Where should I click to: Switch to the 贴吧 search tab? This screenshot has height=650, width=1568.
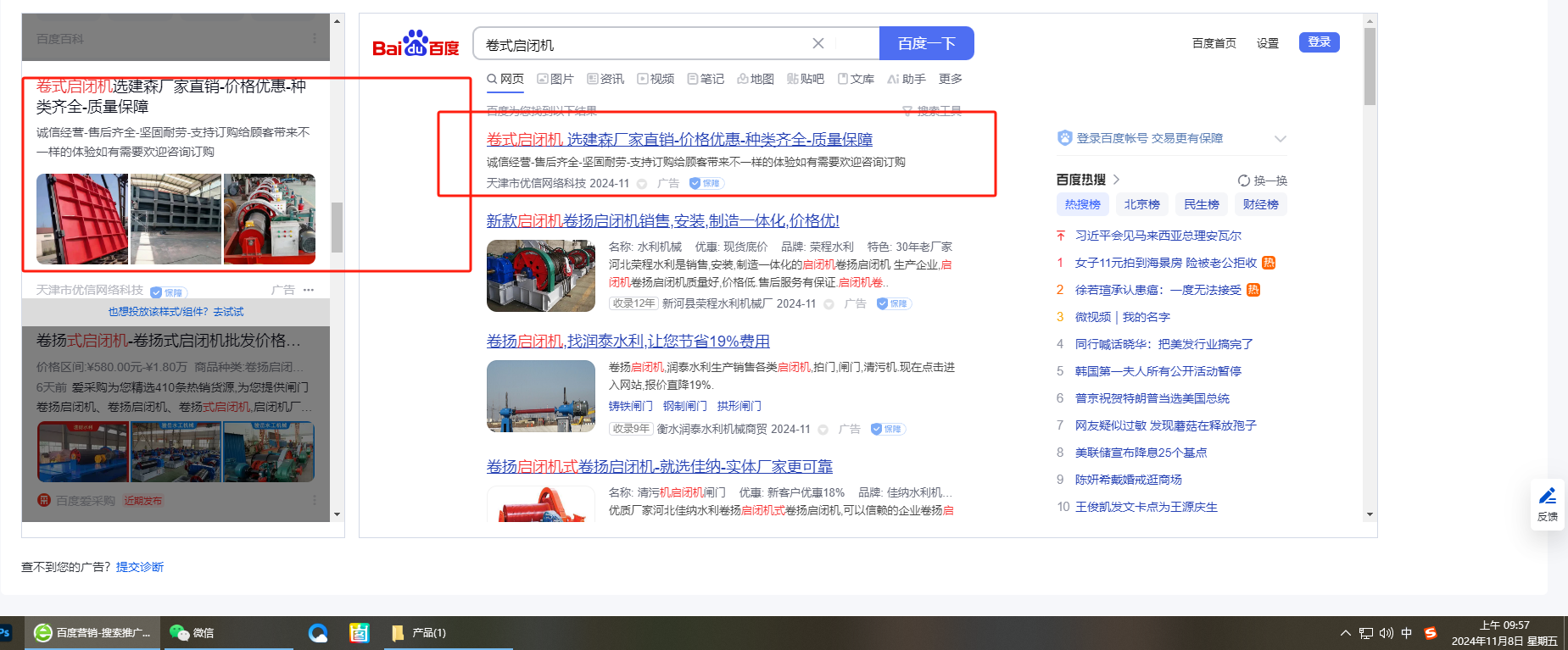coord(806,79)
